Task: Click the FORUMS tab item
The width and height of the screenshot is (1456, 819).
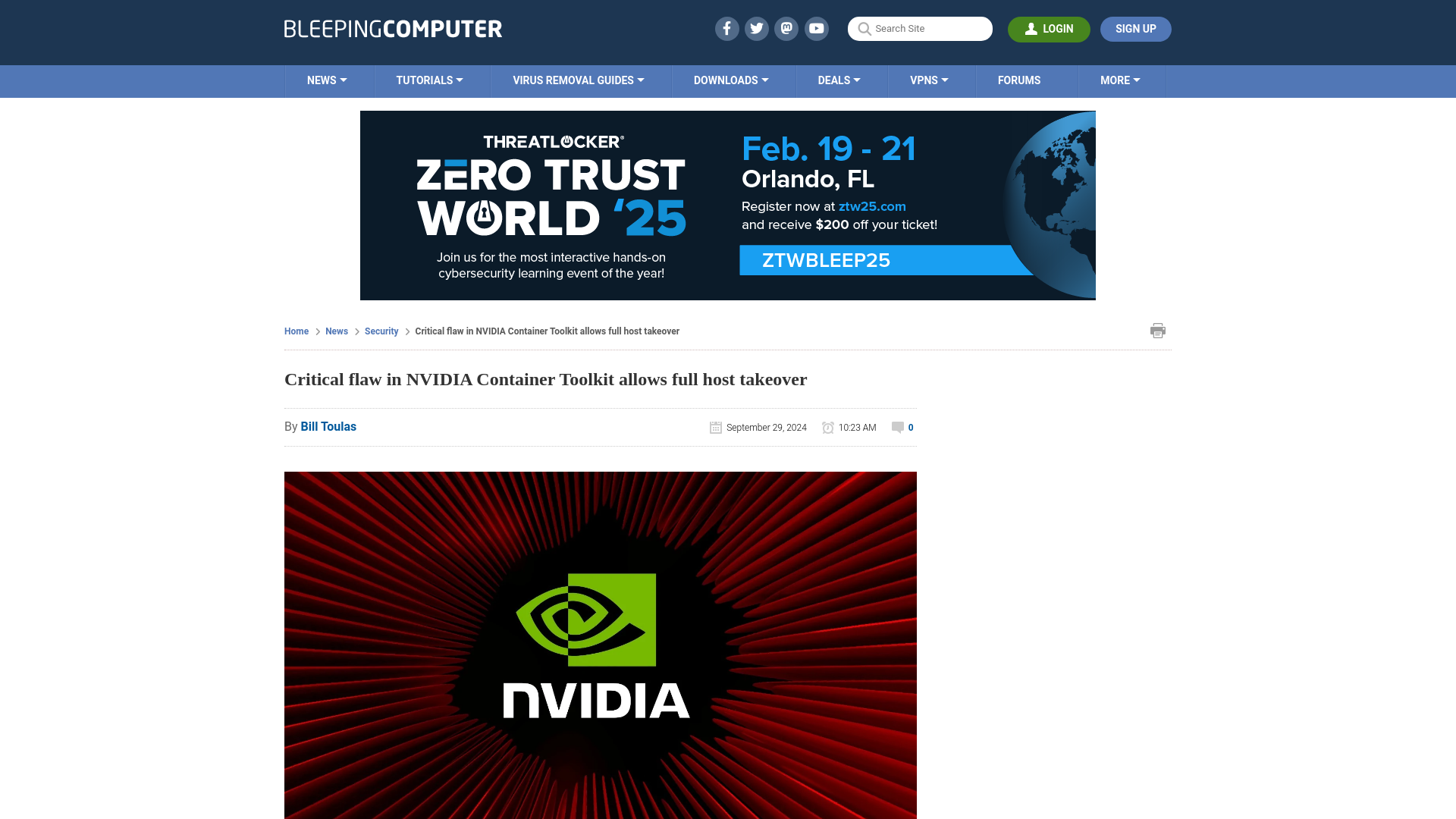Action: point(1018,80)
